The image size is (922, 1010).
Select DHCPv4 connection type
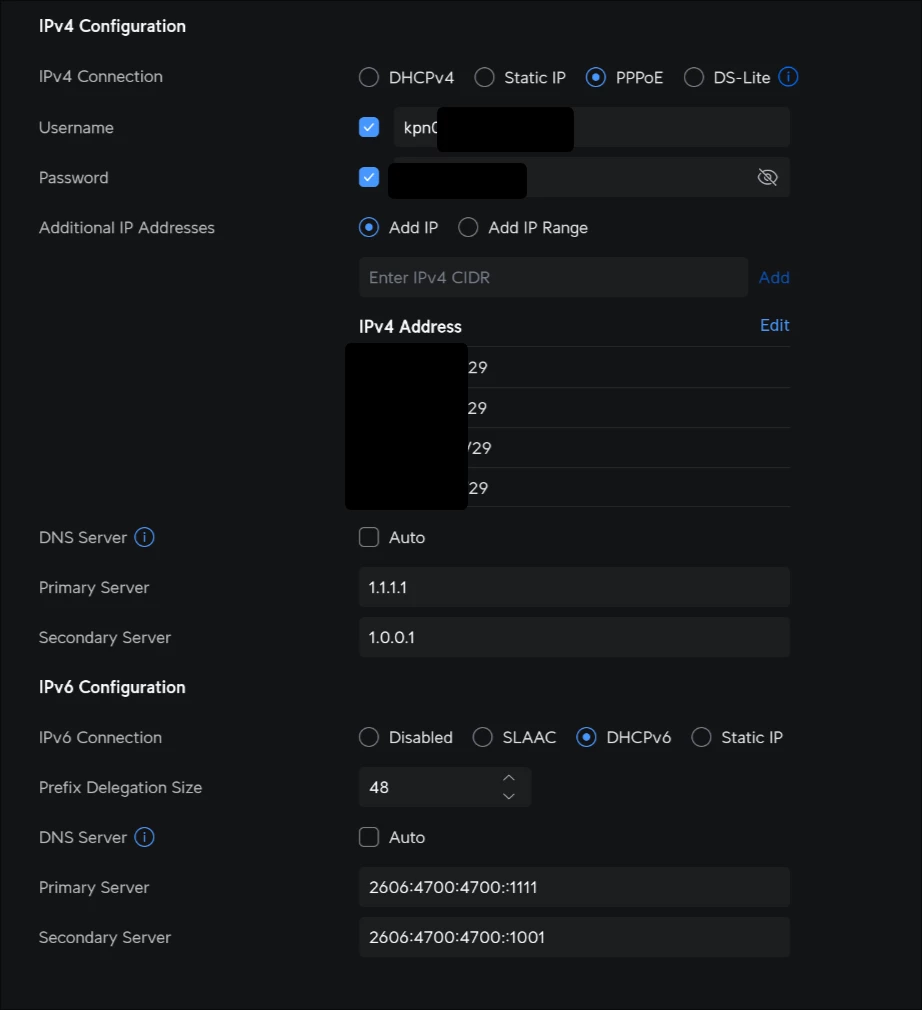click(369, 77)
